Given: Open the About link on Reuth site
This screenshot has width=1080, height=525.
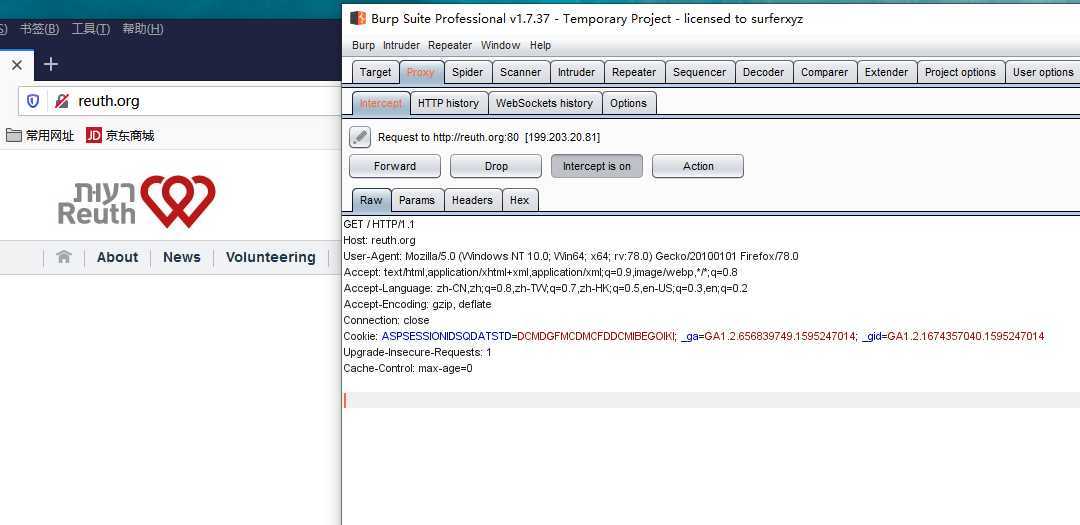Looking at the screenshot, I should click(117, 257).
